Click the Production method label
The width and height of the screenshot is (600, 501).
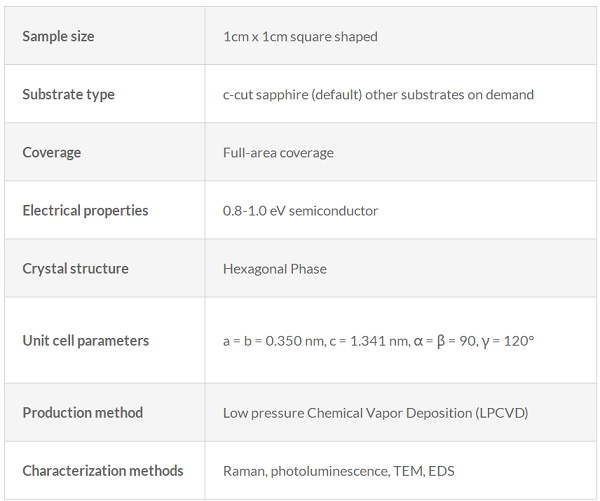(82, 413)
